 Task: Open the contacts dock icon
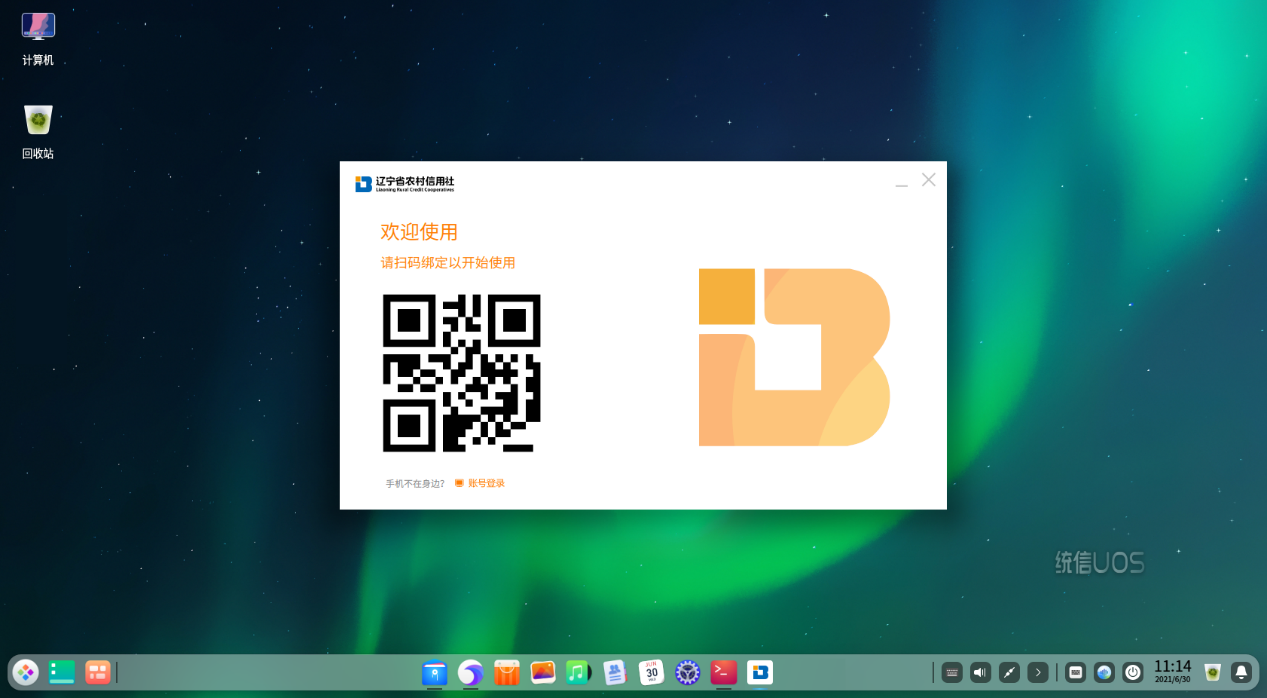[615, 673]
